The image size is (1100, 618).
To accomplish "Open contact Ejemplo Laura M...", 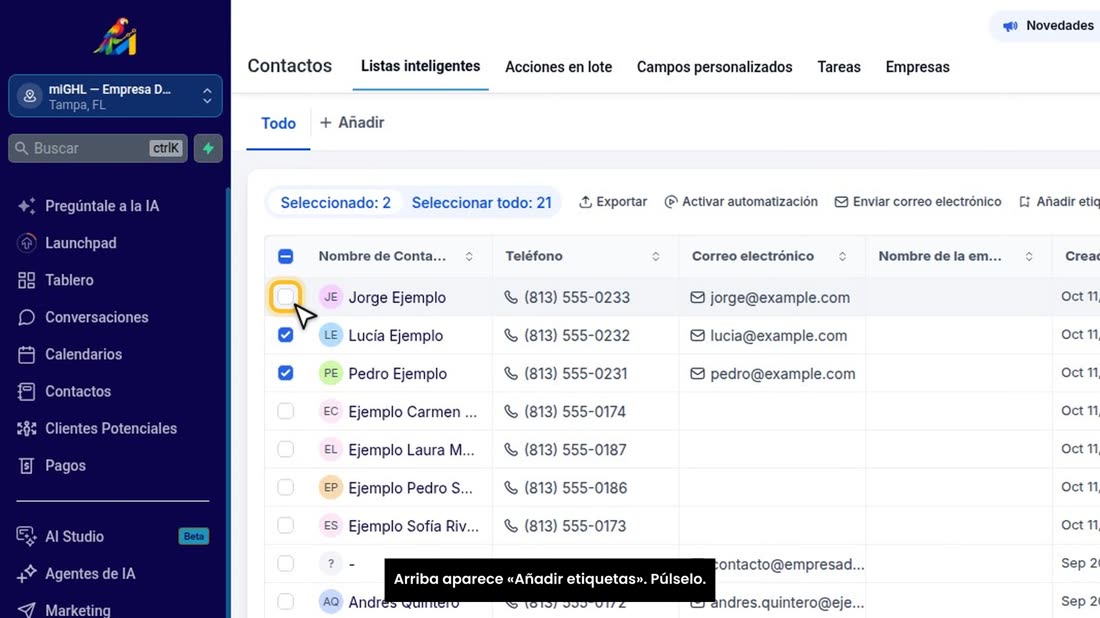I will [x=411, y=450].
